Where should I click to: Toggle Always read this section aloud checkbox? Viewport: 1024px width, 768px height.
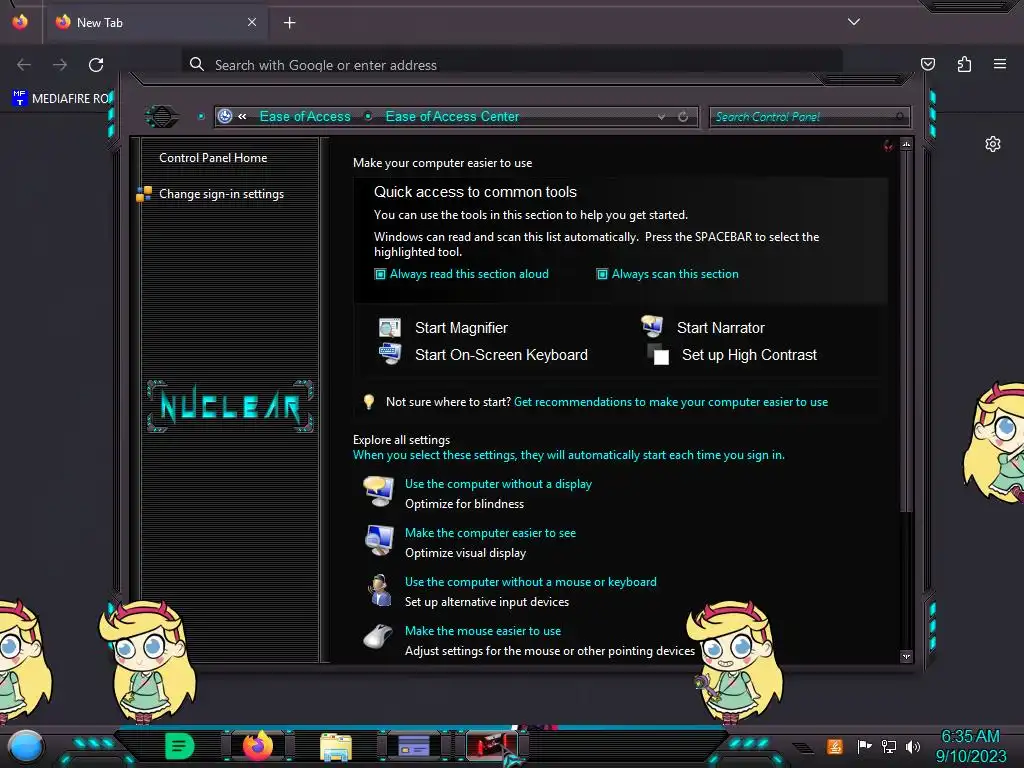click(x=380, y=274)
